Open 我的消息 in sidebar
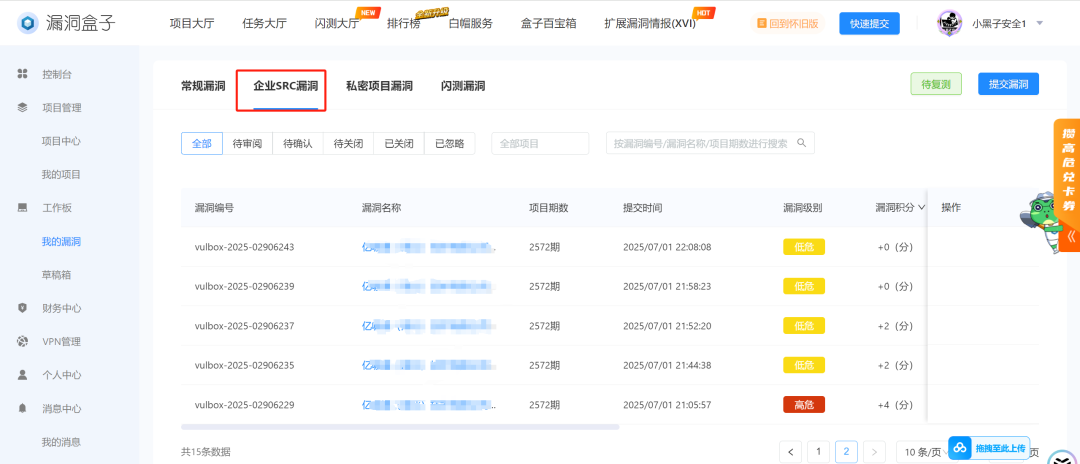1080x464 pixels. 61,442
